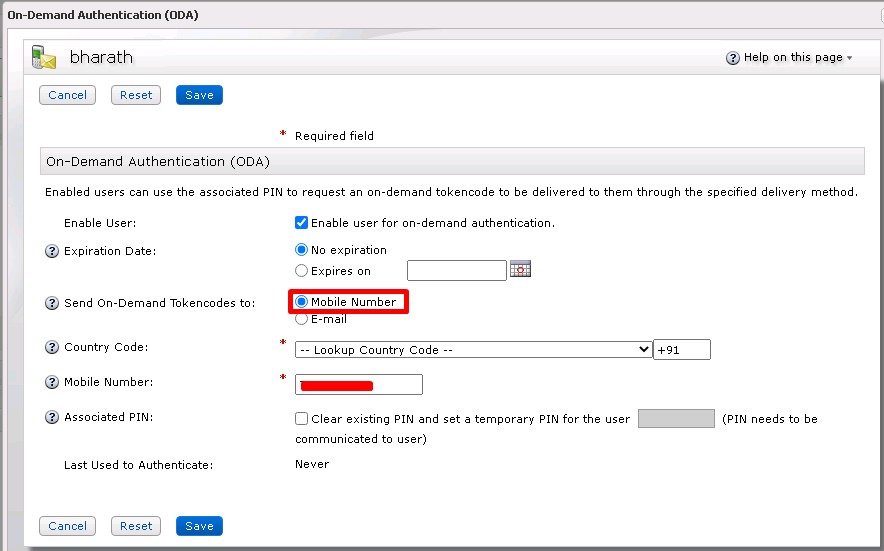Click help icon next to Country Code
This screenshot has width=884, height=551.
click(x=52, y=348)
